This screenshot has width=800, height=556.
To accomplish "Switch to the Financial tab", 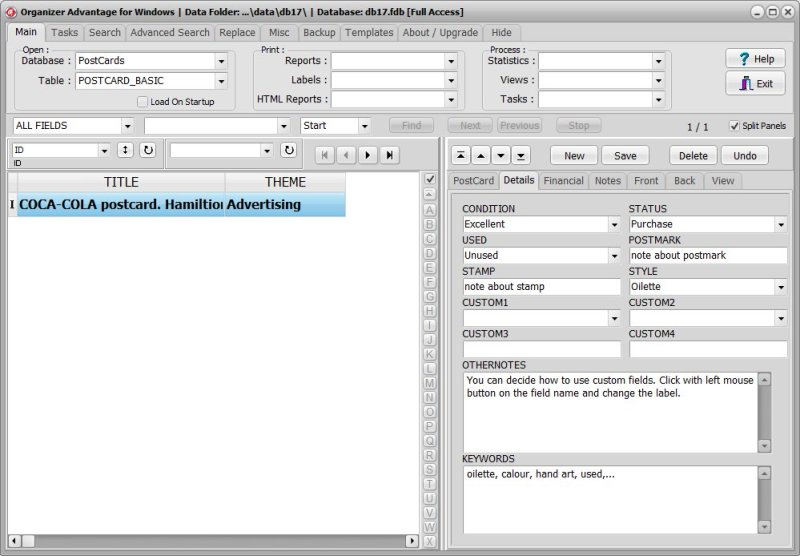I will tap(563, 181).
